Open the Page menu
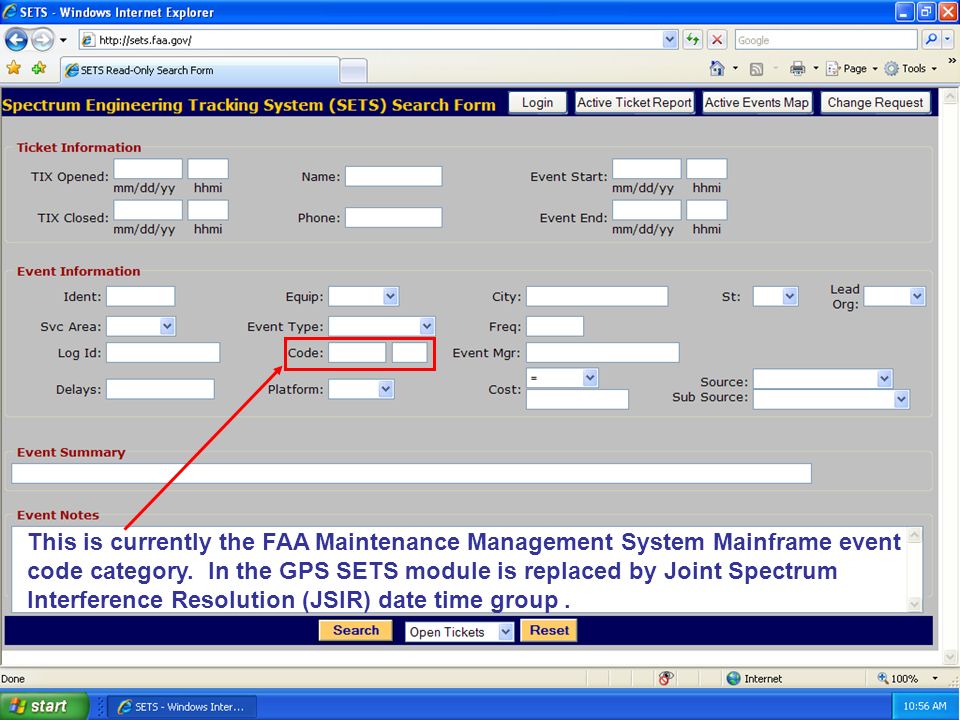The width and height of the screenshot is (960, 720). [850, 69]
